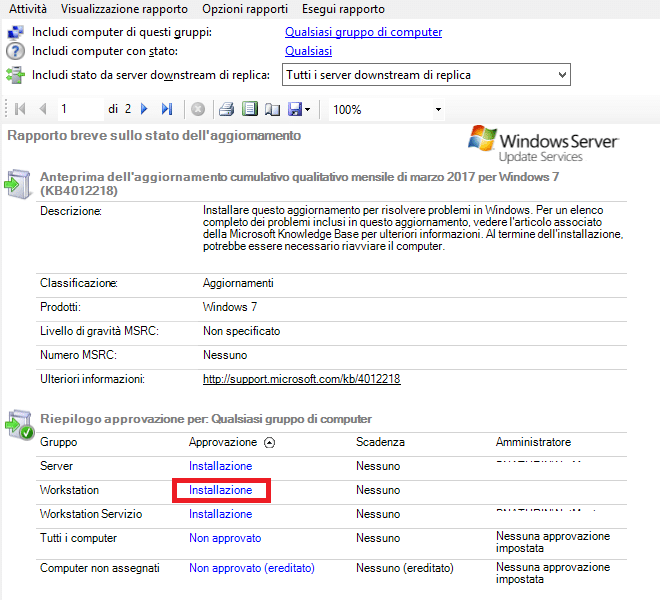Open the Esegui rapporto menu
660x600 pixels.
343,9
